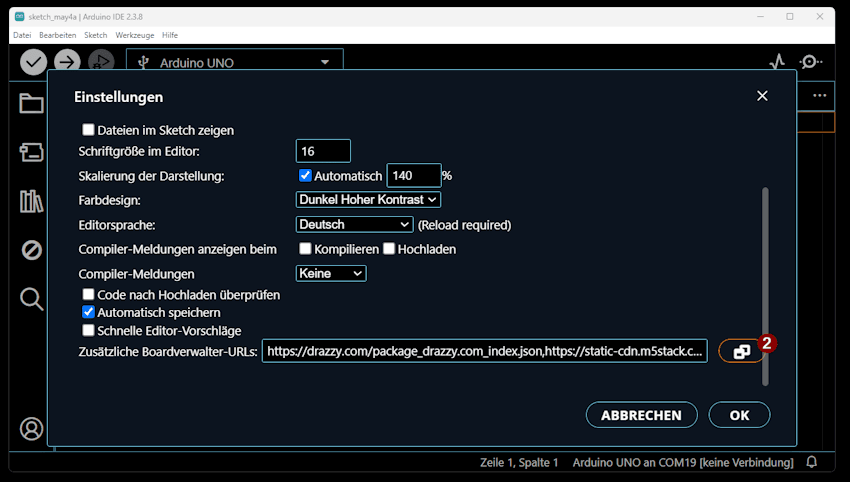Open the Library Manager sidebar icon
The width and height of the screenshot is (850, 482).
[31, 201]
